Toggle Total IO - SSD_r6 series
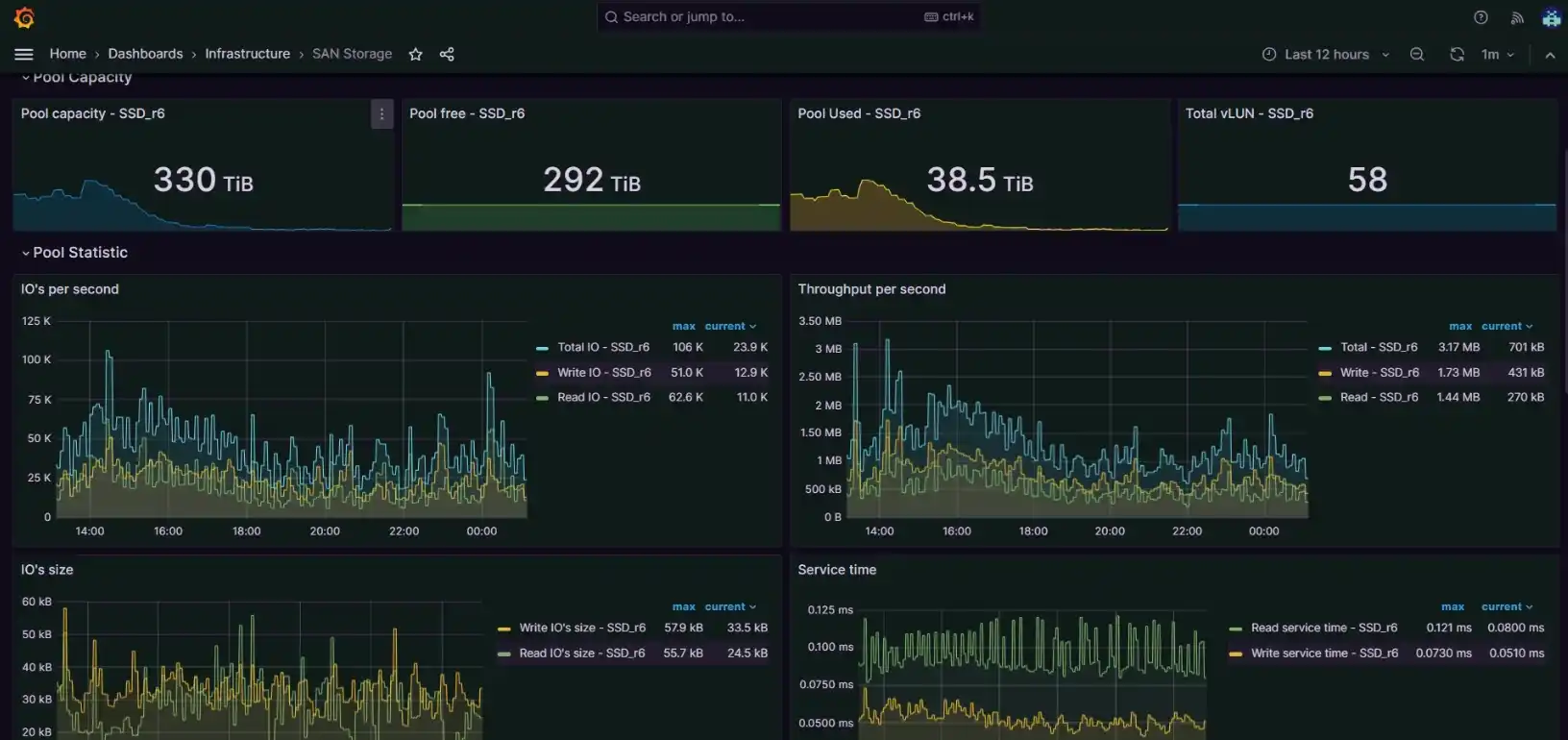This screenshot has width=1568, height=740. 603,347
